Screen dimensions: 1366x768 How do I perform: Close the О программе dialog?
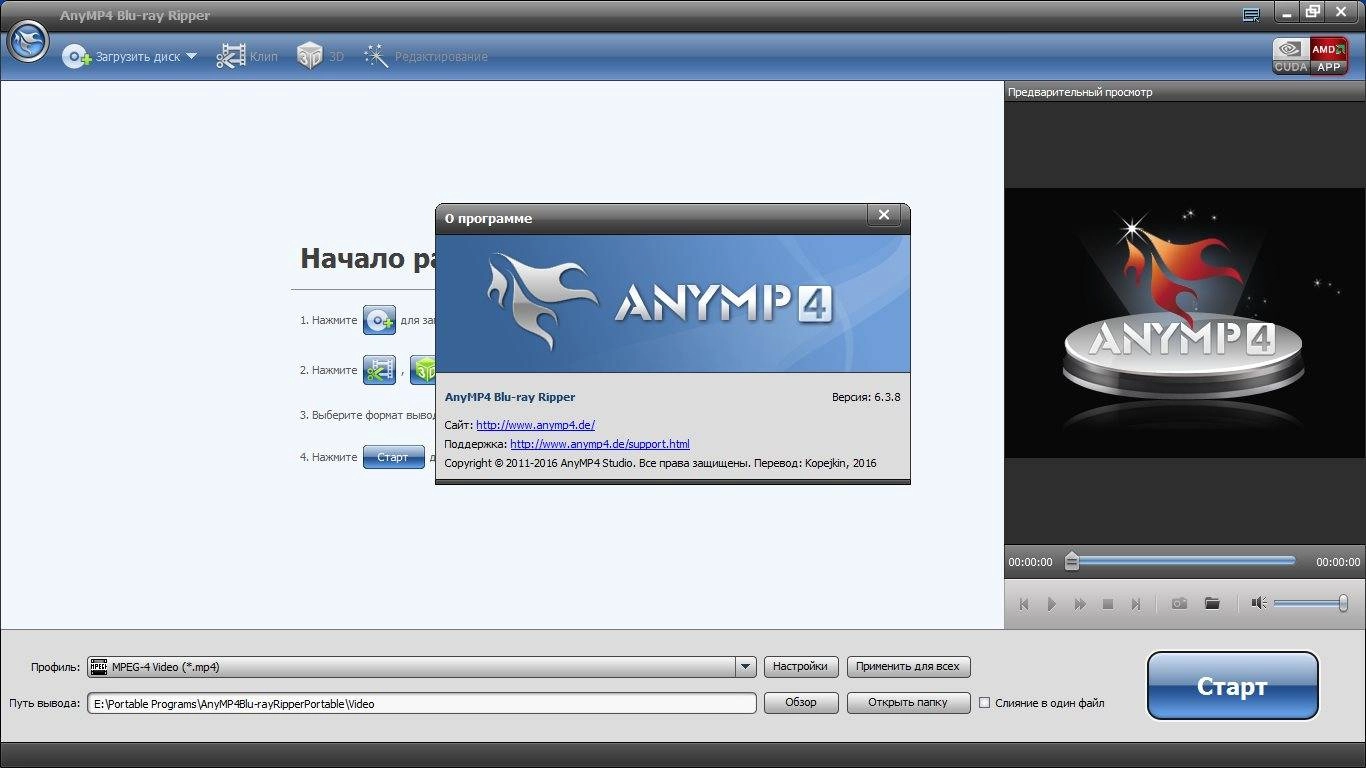coord(883,215)
